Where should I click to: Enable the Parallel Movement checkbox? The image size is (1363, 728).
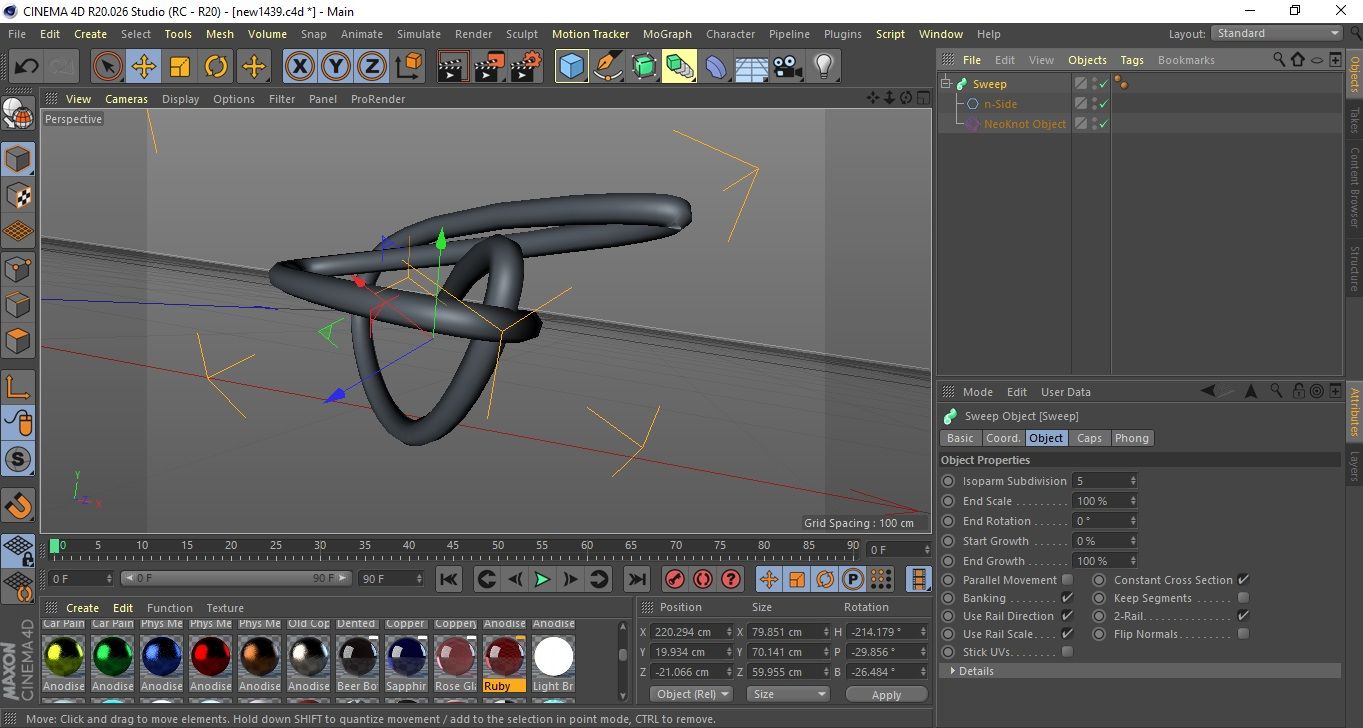pyautogui.click(x=1067, y=580)
